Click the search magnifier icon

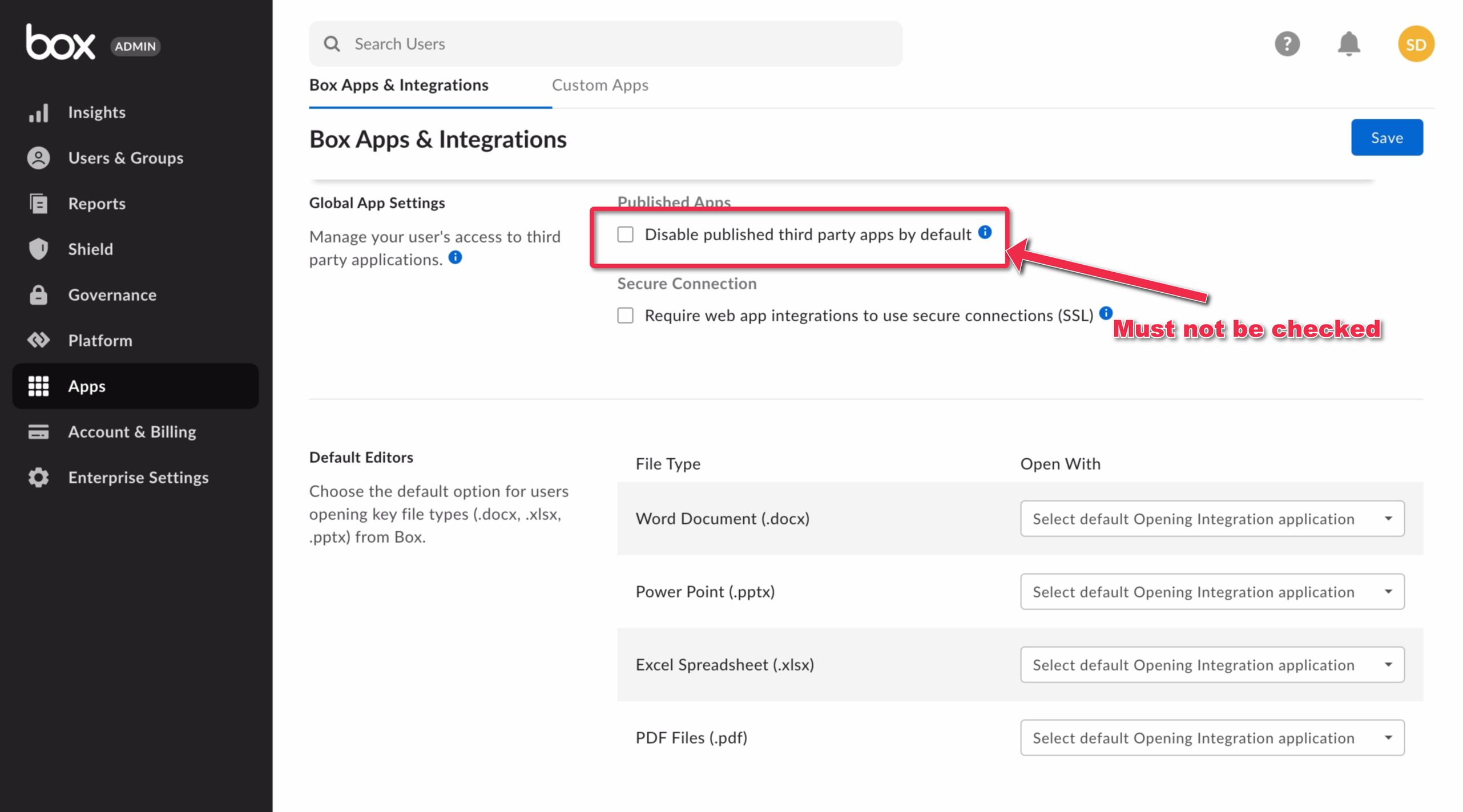point(332,44)
